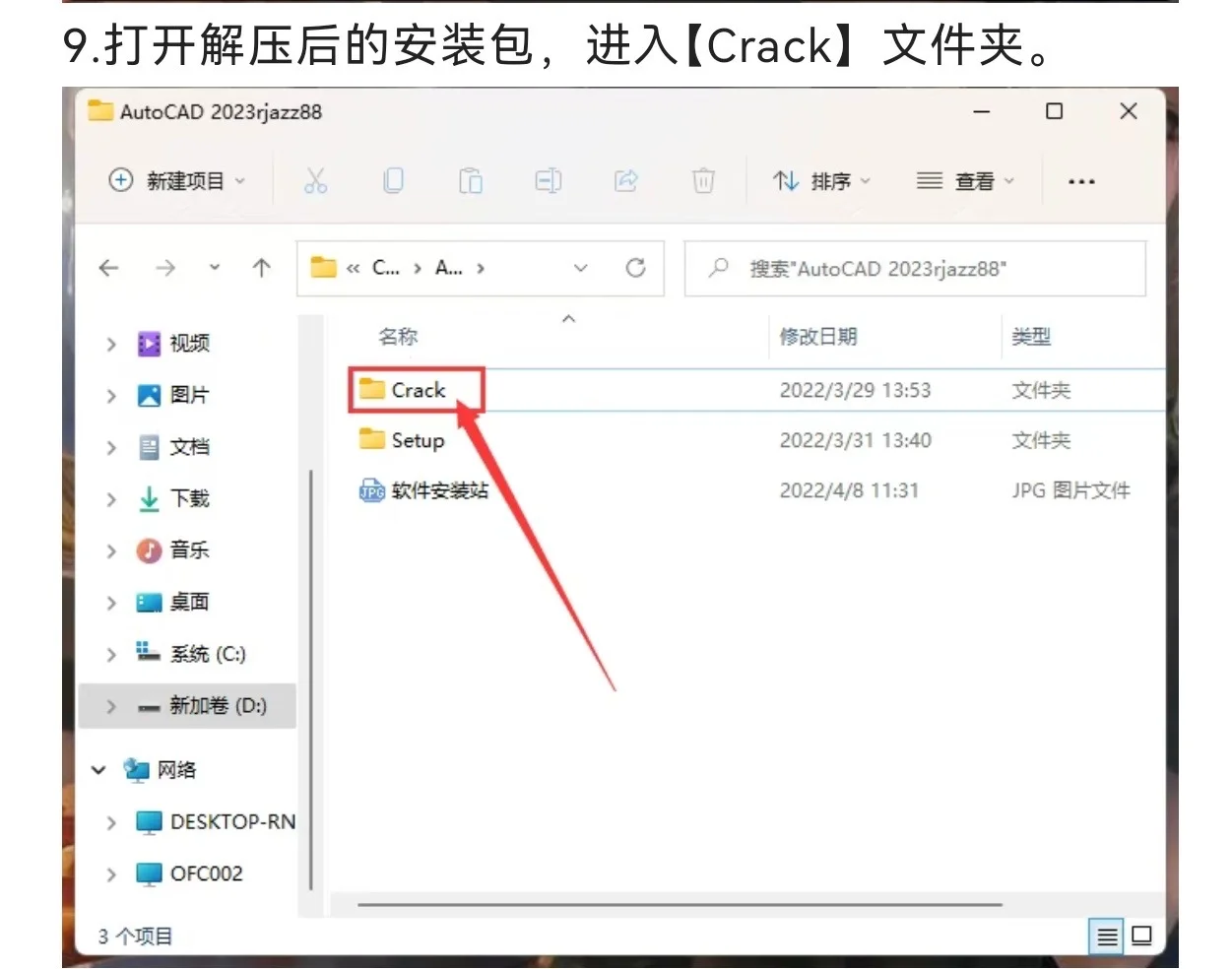This screenshot has width=1232, height=969.
Task: Click the Rename icon in the toolbar
Action: (549, 180)
